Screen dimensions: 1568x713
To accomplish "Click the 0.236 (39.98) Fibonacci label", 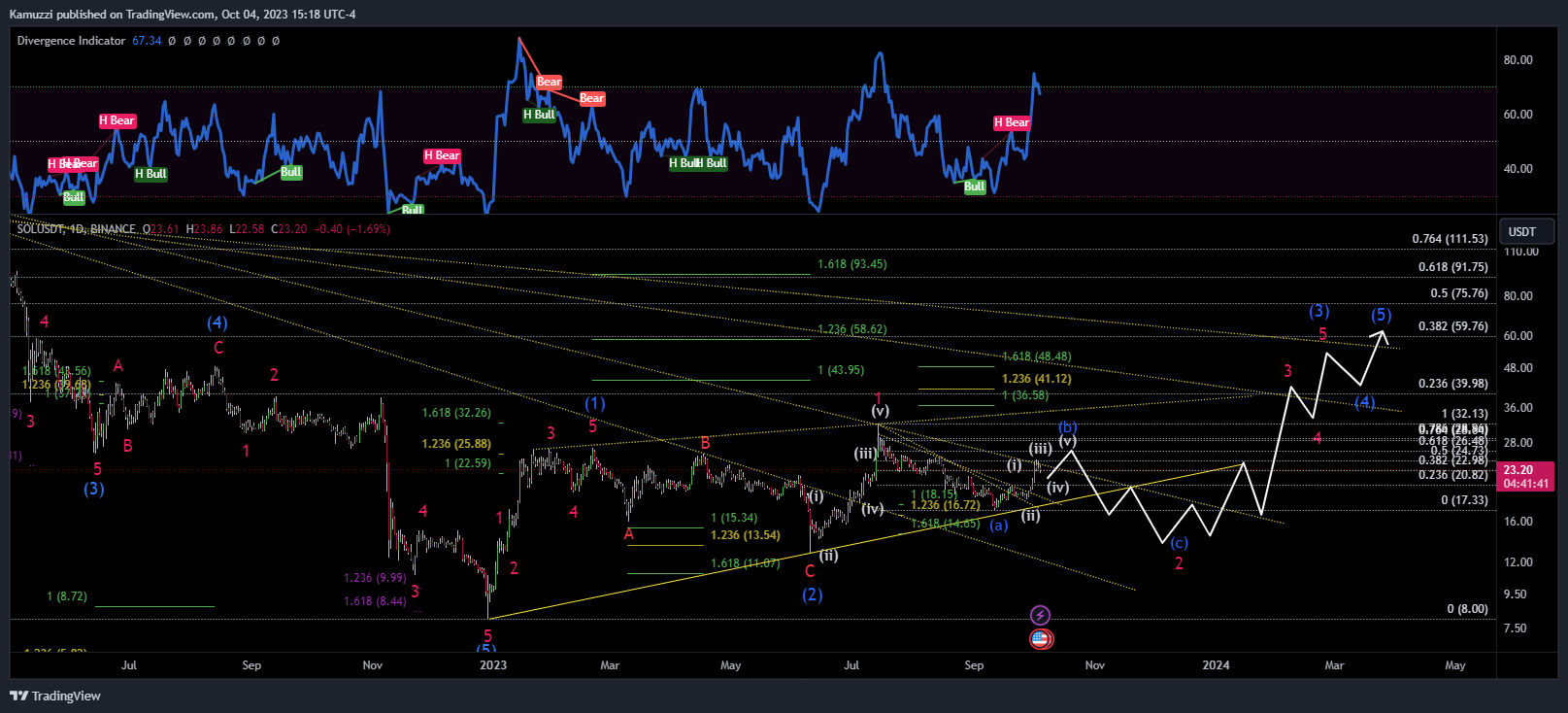I will (1452, 384).
